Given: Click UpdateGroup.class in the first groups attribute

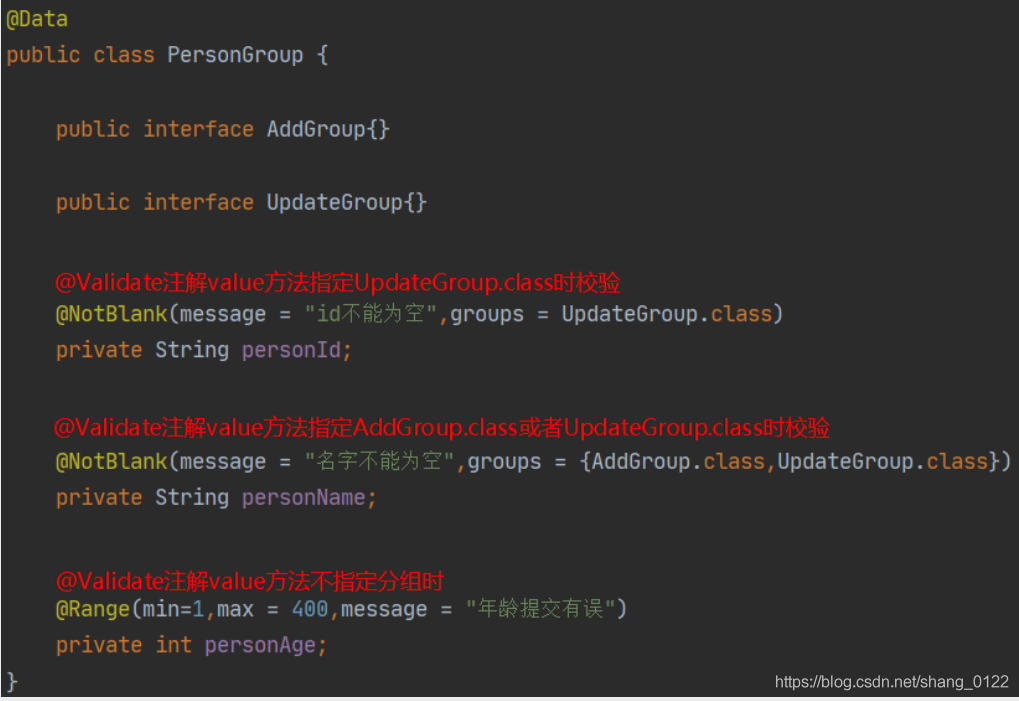Looking at the screenshot, I should coord(666,314).
